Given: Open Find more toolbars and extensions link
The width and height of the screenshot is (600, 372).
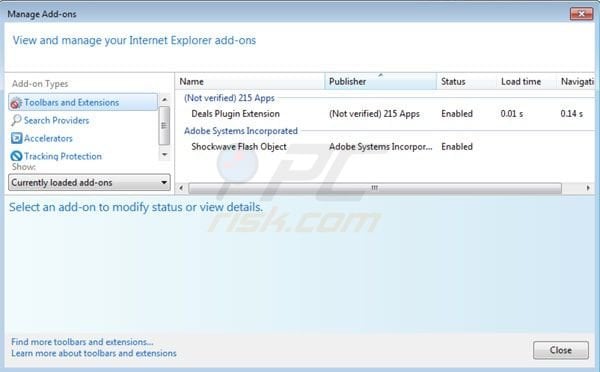Looking at the screenshot, I should (82, 342).
